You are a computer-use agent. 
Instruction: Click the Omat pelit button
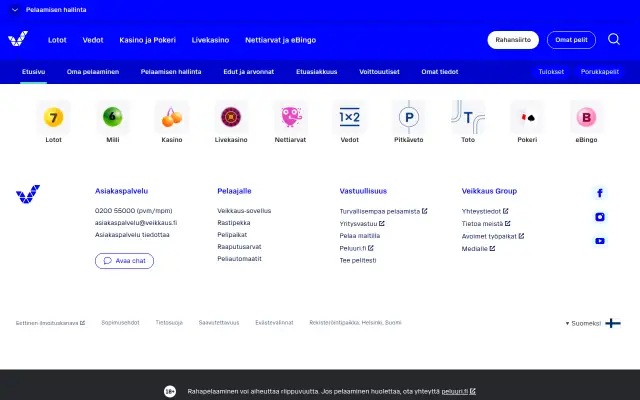[571, 40]
